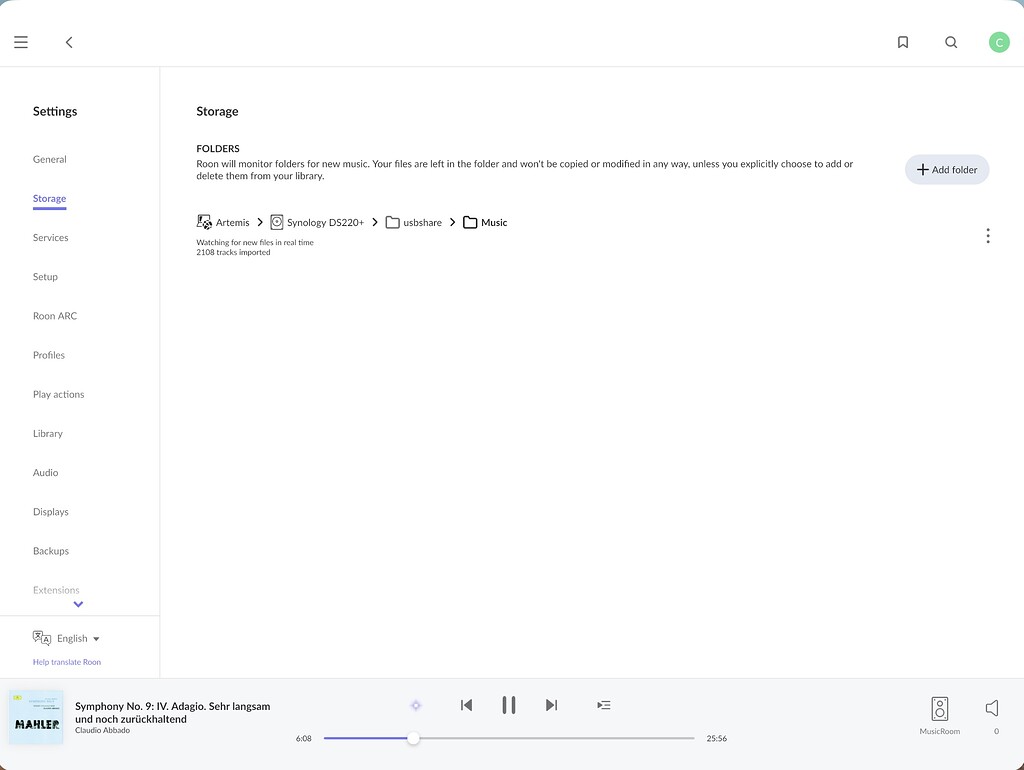Image resolution: width=1024 pixels, height=770 pixels.
Task: Open the green user profile avatar
Action: pyautogui.click(x=998, y=42)
